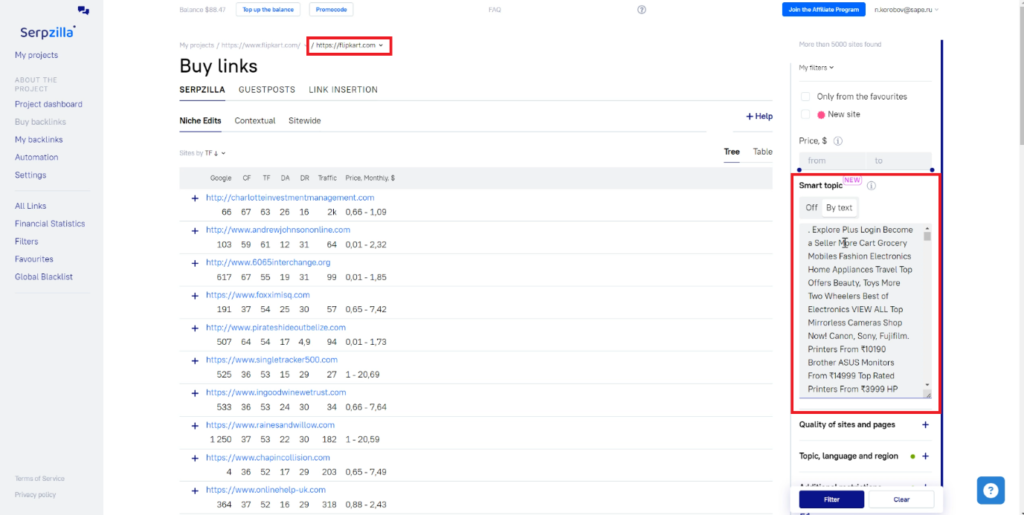Select Smart topic By text option
This screenshot has width=1024, height=515.
pyautogui.click(x=839, y=208)
